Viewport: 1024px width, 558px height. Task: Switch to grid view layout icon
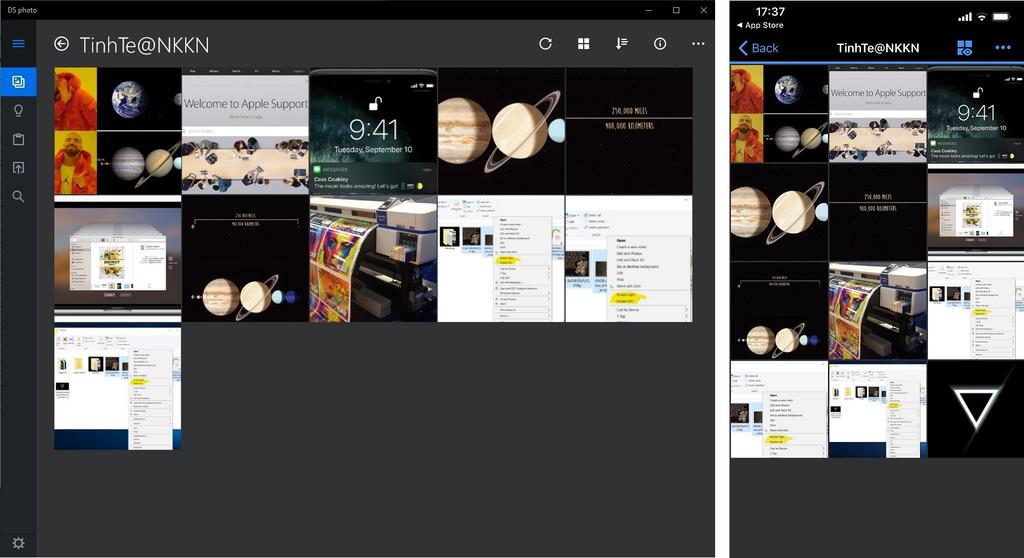tap(584, 44)
